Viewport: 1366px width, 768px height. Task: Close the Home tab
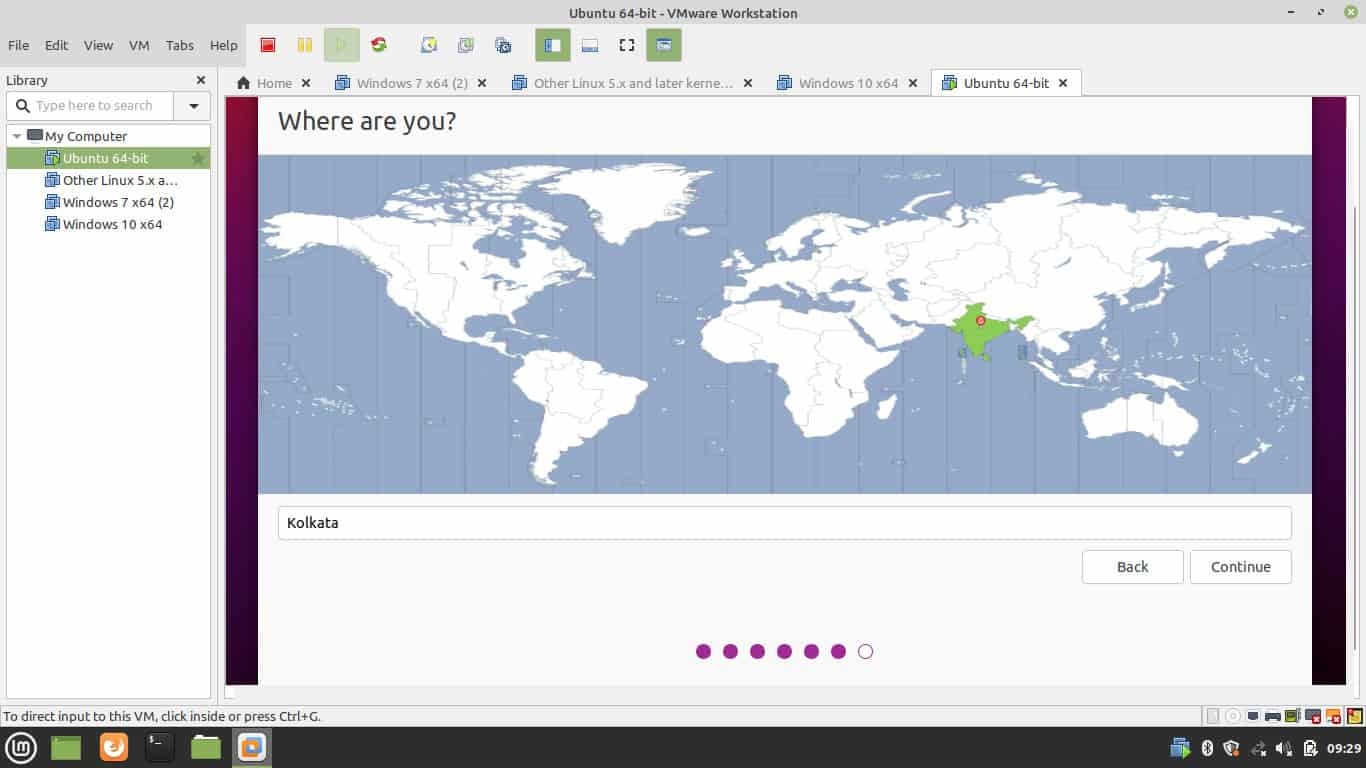point(306,83)
